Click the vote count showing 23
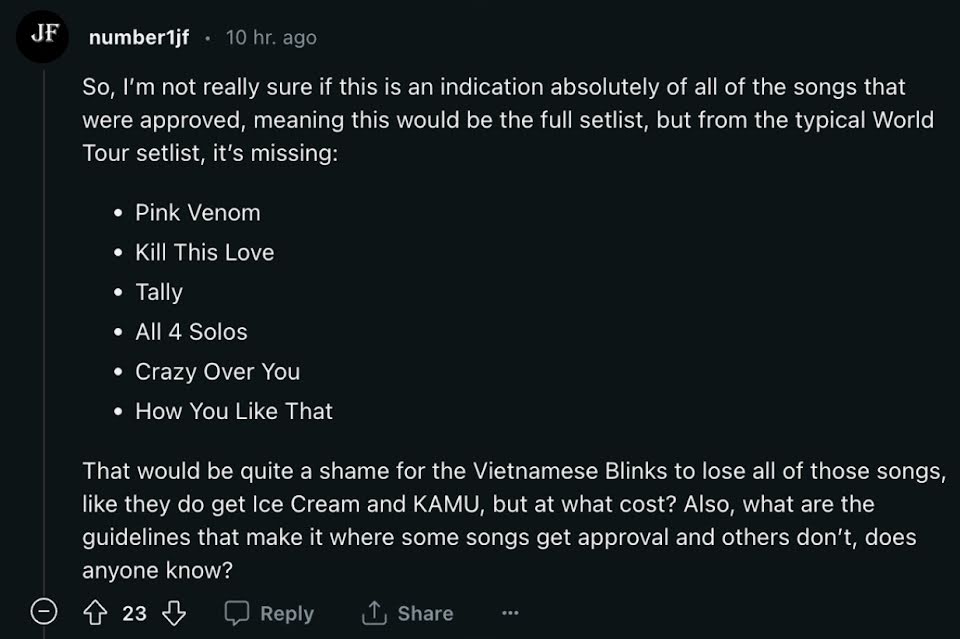 [x=134, y=613]
